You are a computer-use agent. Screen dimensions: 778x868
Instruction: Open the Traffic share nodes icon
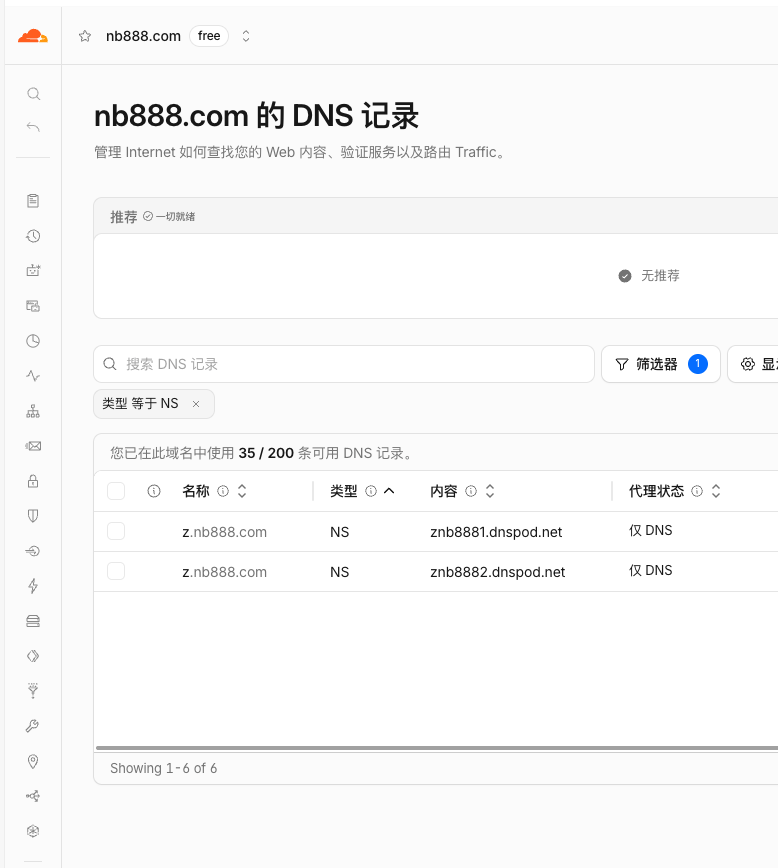click(33, 796)
